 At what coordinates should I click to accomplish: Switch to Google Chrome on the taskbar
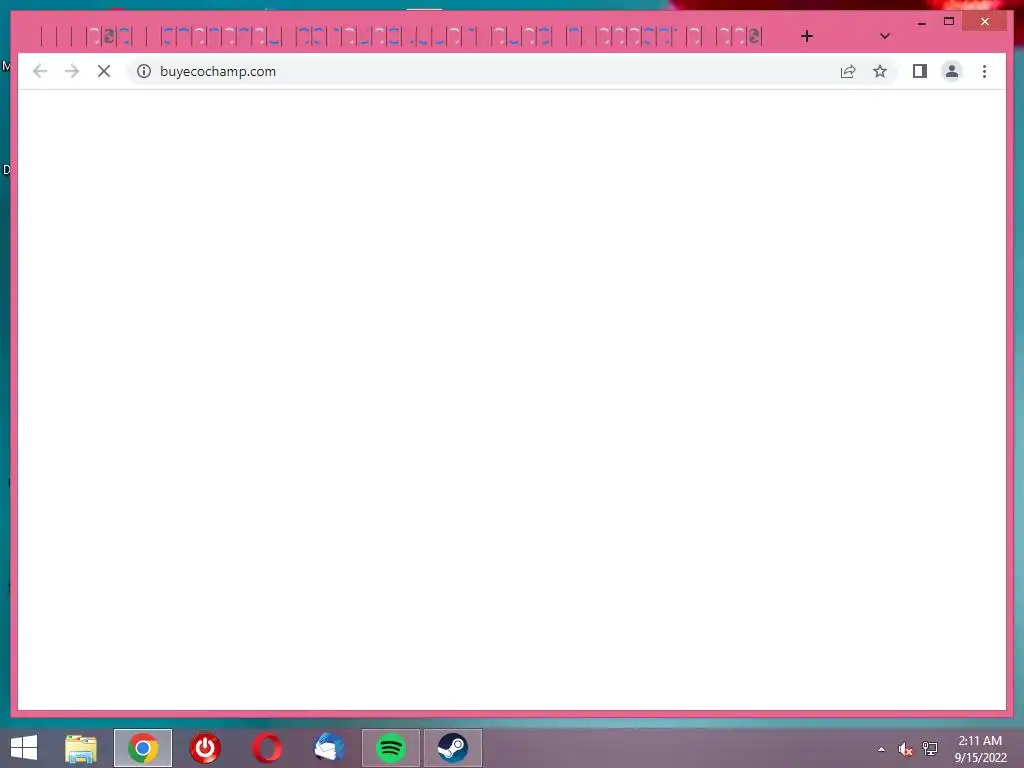[143, 748]
